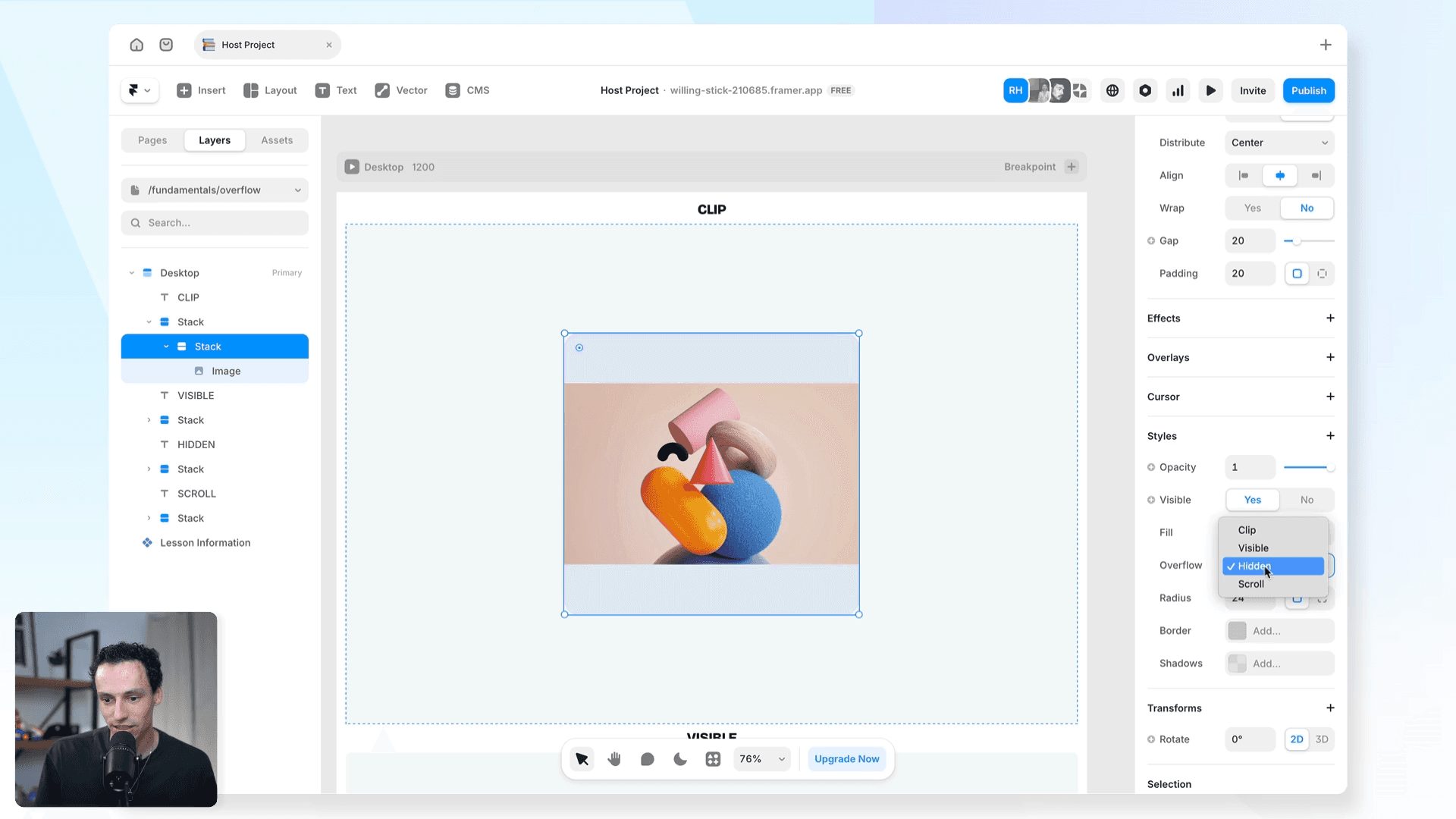Add a Transform with plus icon
Image resolution: width=1456 pixels, height=819 pixels.
1330,708
